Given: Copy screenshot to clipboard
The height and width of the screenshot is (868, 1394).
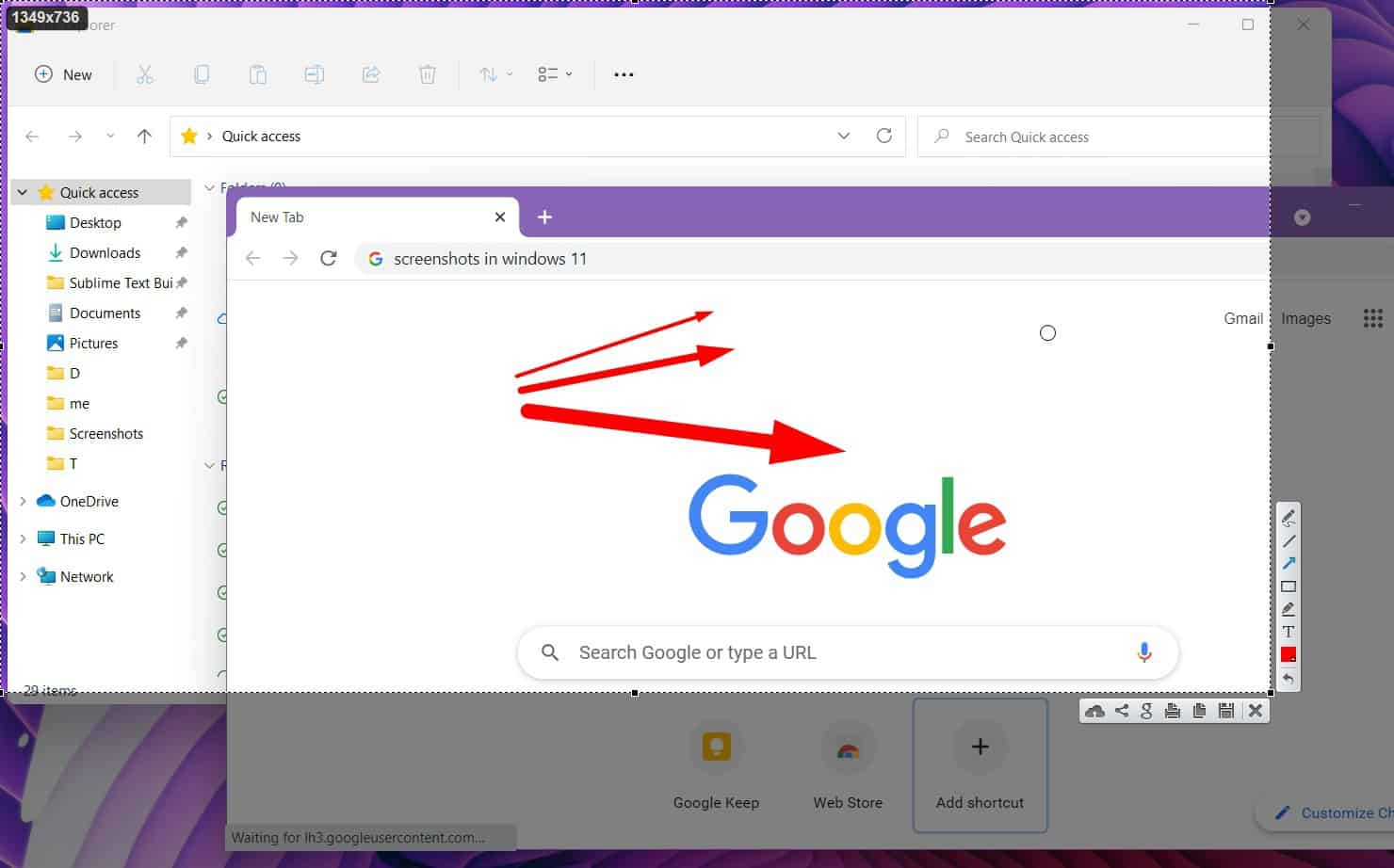Looking at the screenshot, I should point(1199,712).
